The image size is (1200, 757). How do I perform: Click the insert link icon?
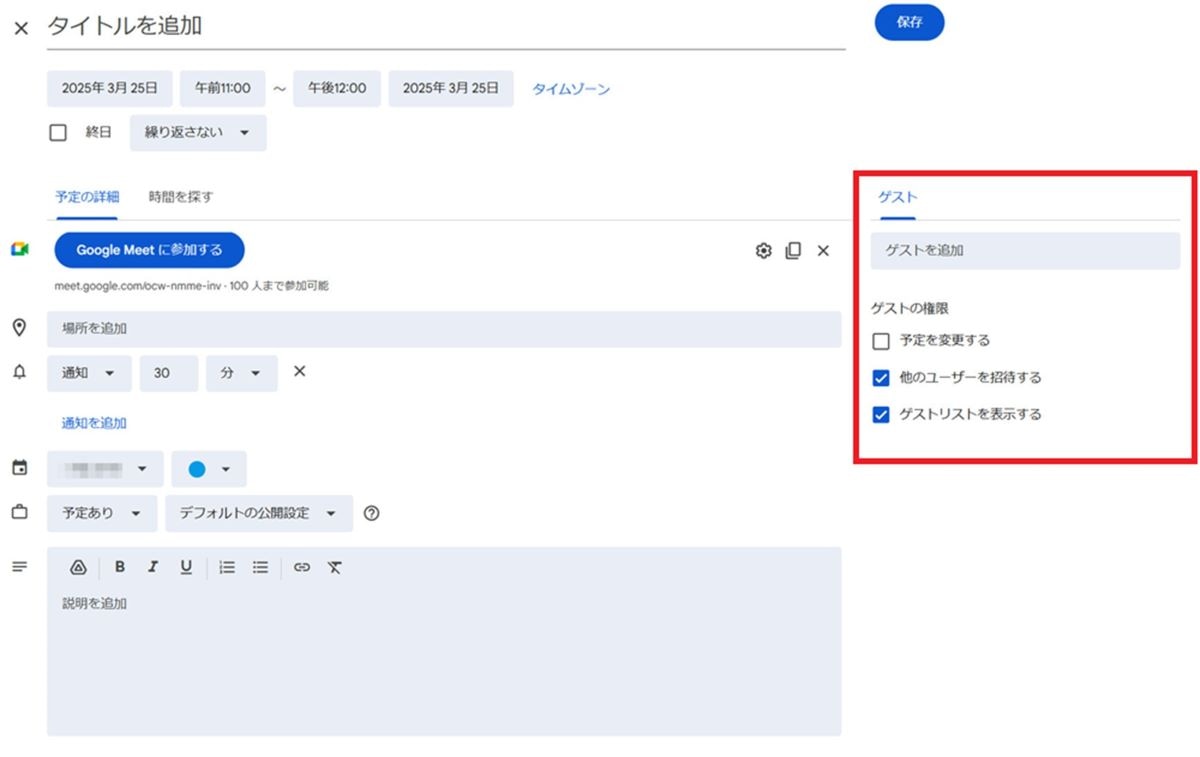click(x=302, y=567)
